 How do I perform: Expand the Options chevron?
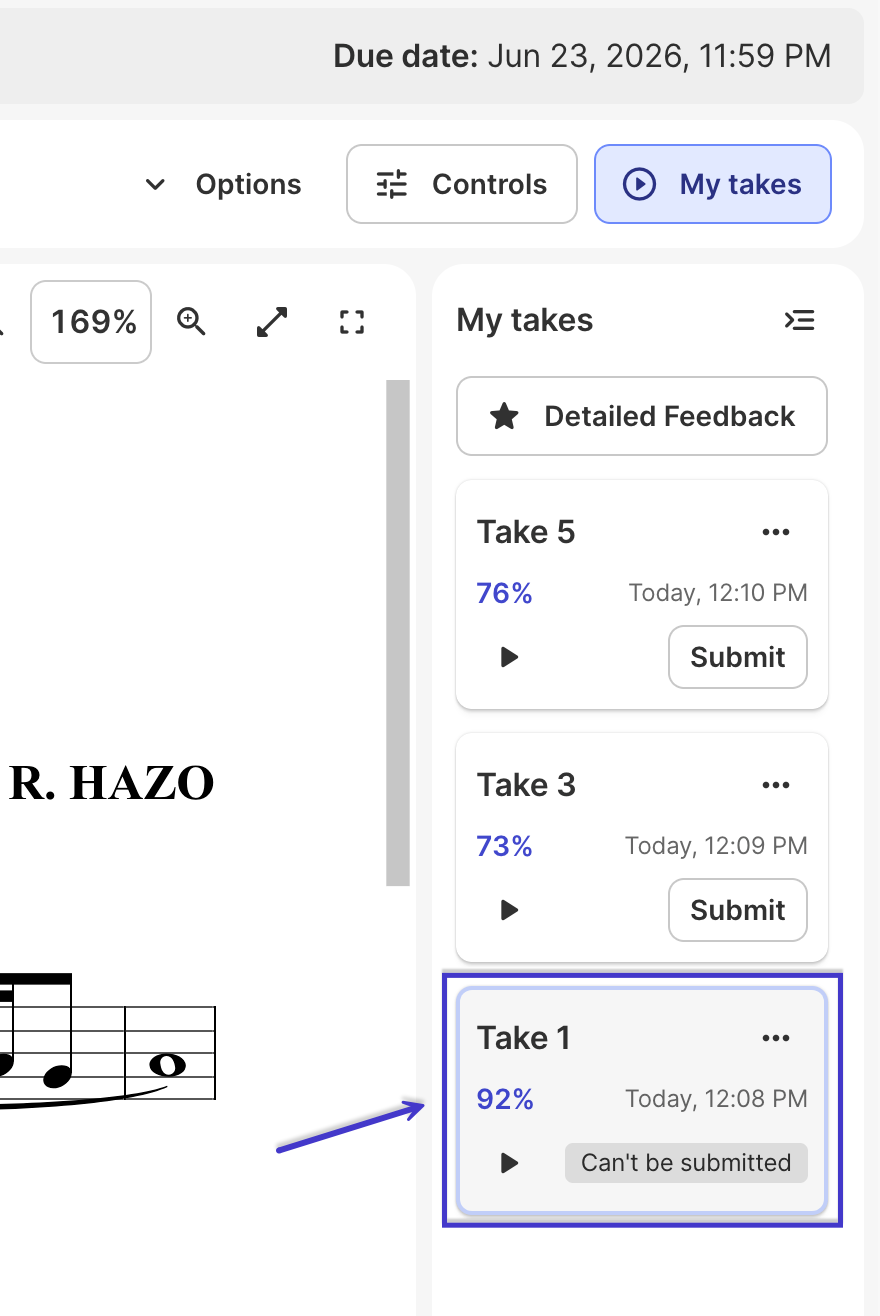[155, 184]
